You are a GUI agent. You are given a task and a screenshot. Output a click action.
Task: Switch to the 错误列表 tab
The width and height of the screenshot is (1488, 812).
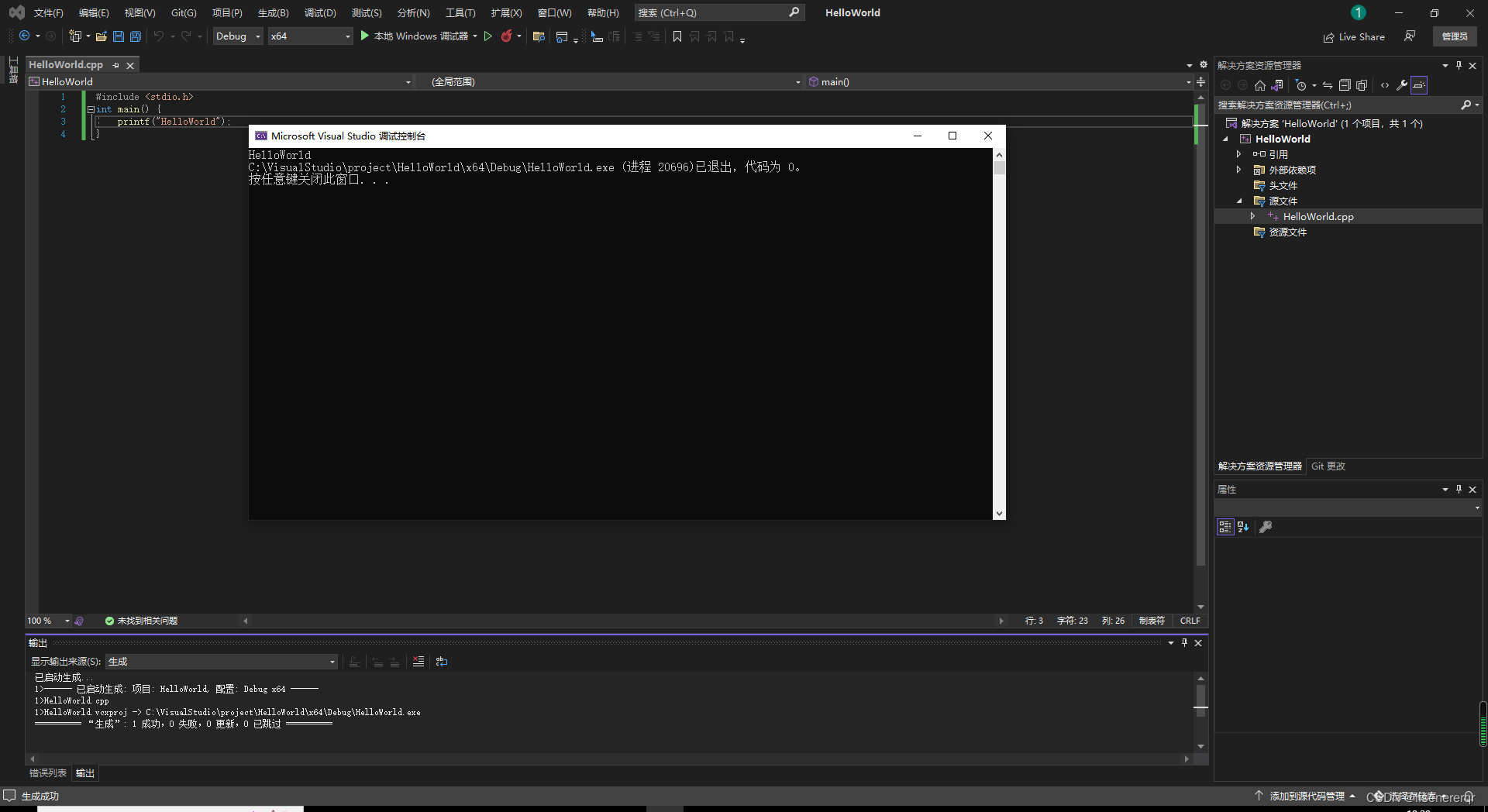tap(48, 773)
